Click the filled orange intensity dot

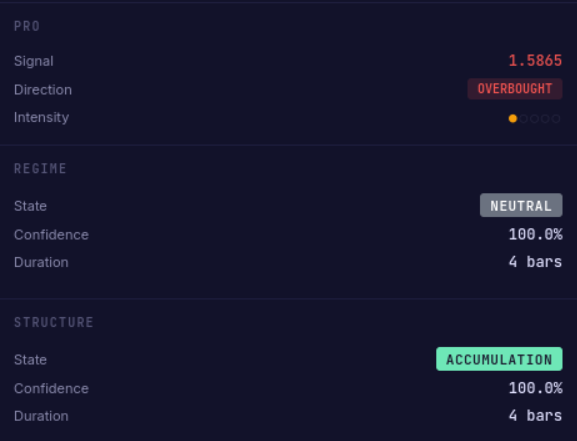[x=513, y=119]
